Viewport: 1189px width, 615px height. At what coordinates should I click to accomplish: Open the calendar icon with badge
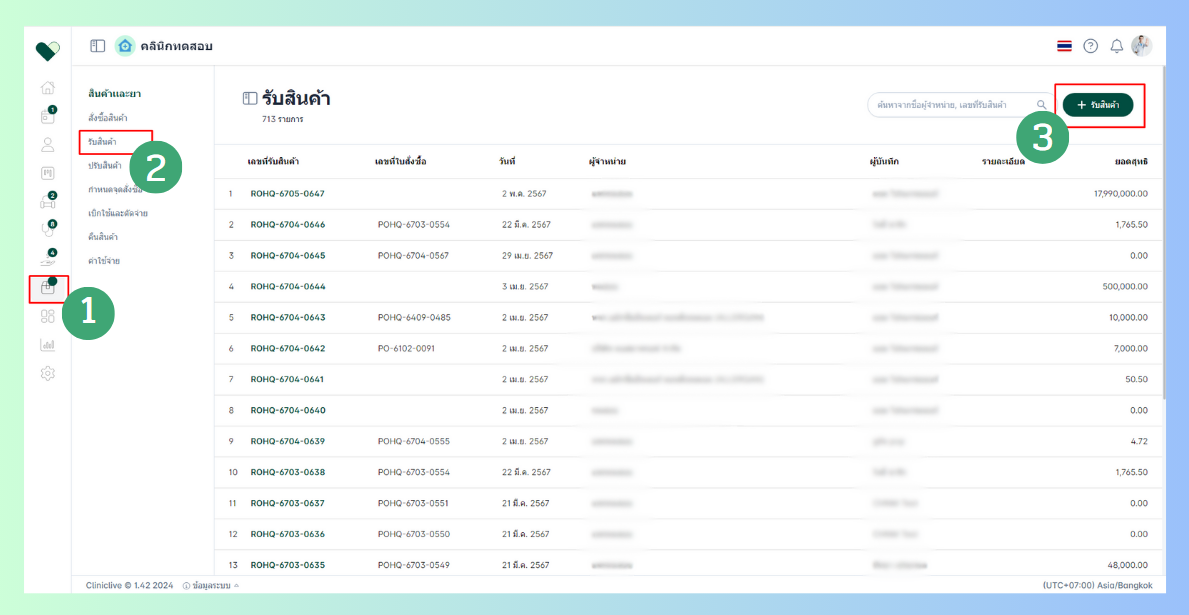[47, 116]
